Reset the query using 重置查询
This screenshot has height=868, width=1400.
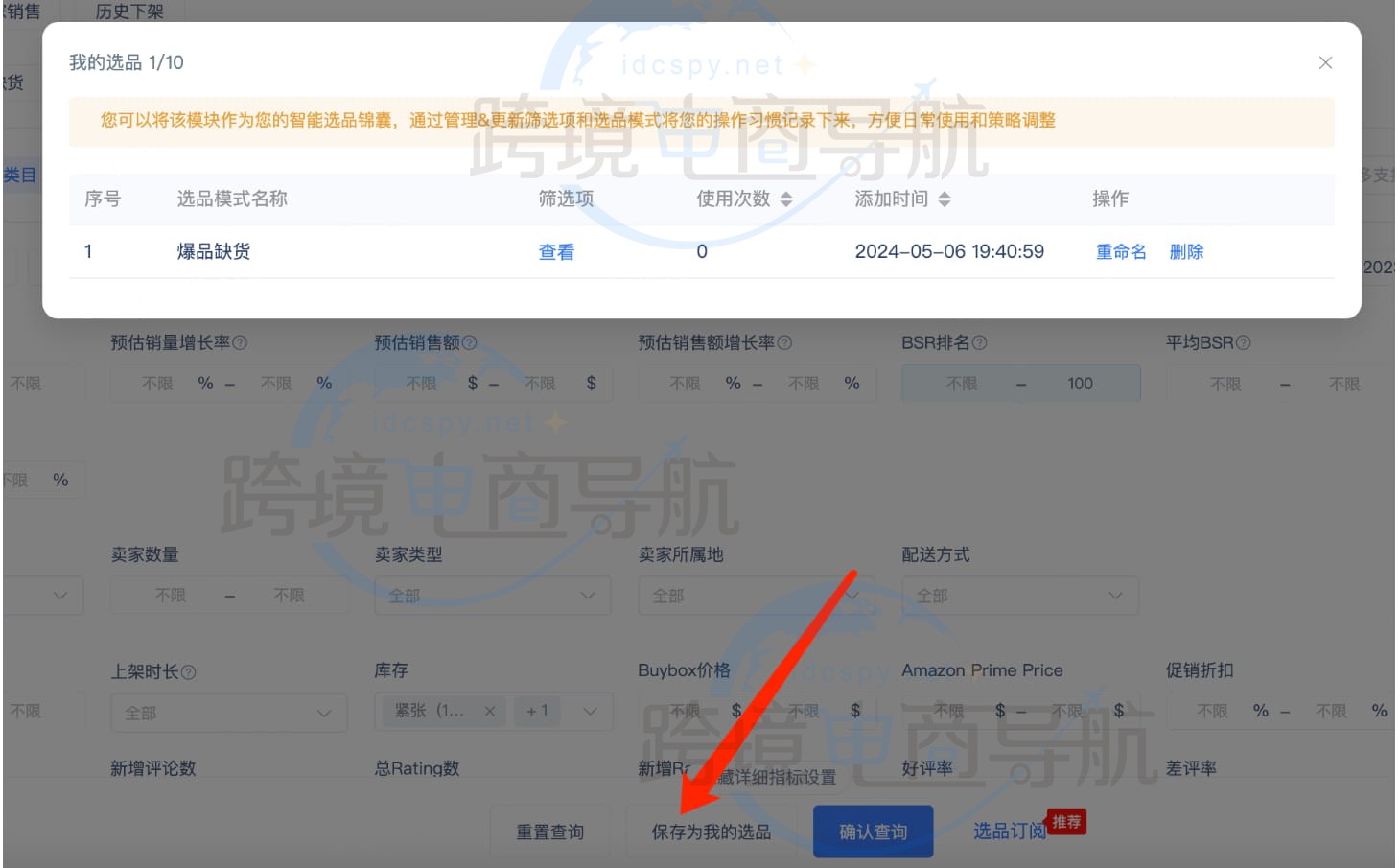tap(550, 832)
